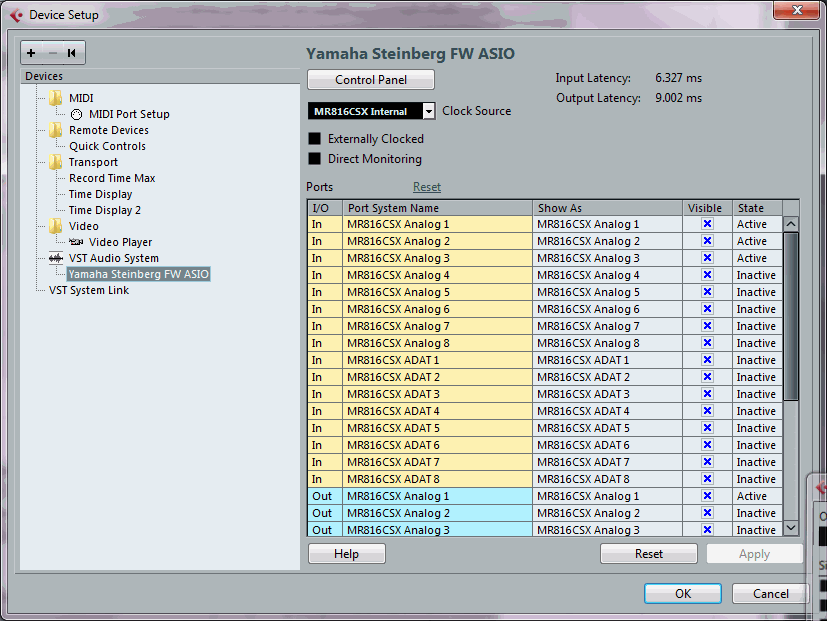Screen dimensions: 827x621
Task: Select Time Display 2 in device tree
Action: point(104,210)
